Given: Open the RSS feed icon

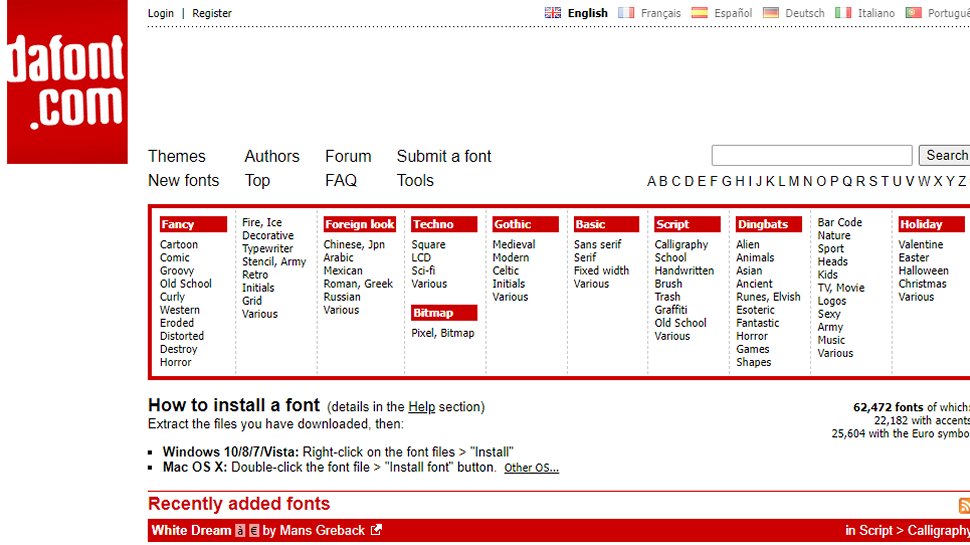Looking at the screenshot, I should 963,506.
